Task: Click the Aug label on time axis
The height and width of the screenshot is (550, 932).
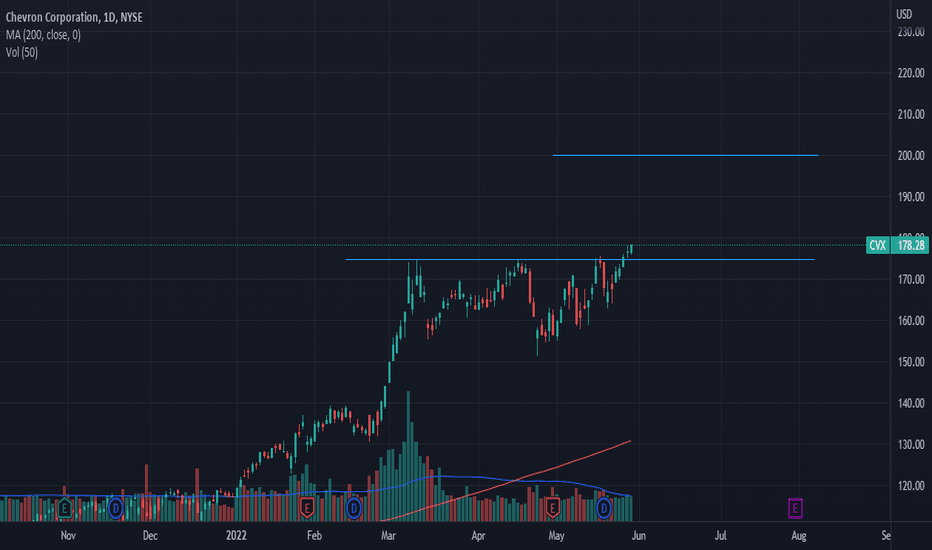Action: [799, 536]
